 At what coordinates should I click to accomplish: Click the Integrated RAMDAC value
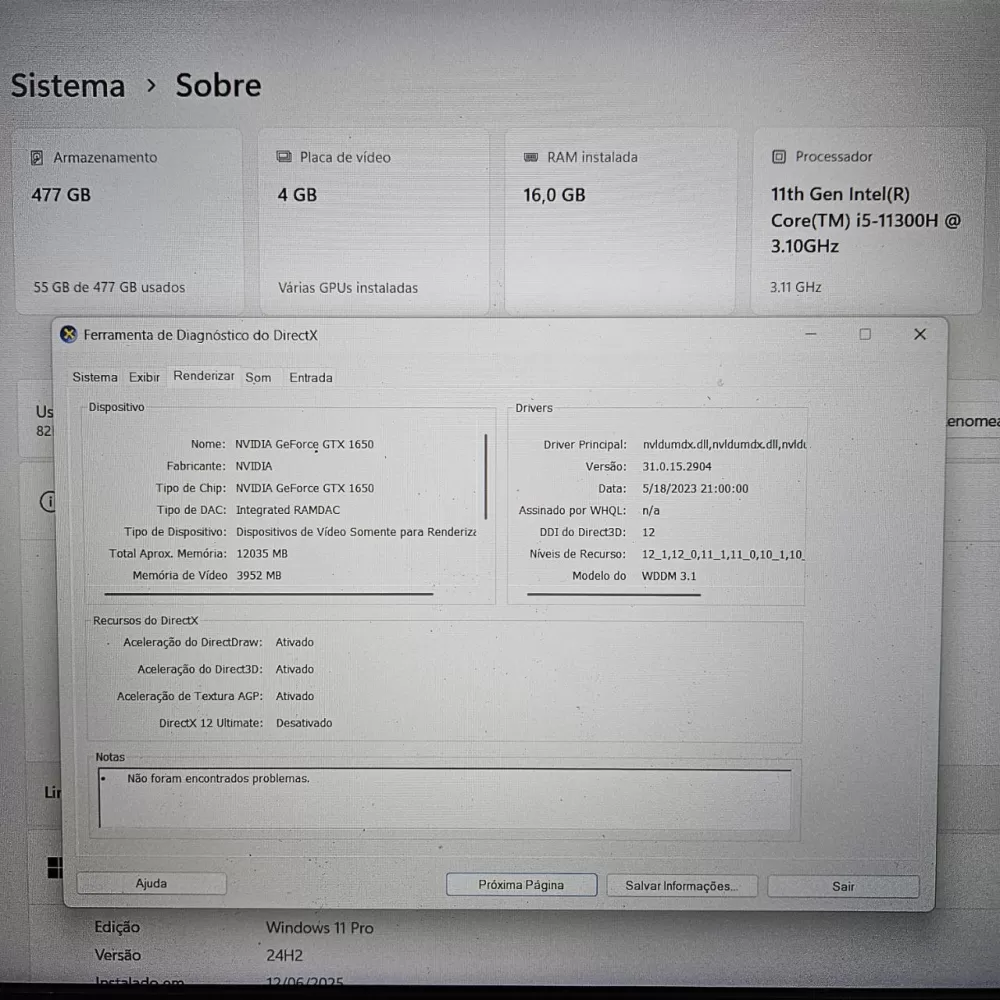[288, 510]
